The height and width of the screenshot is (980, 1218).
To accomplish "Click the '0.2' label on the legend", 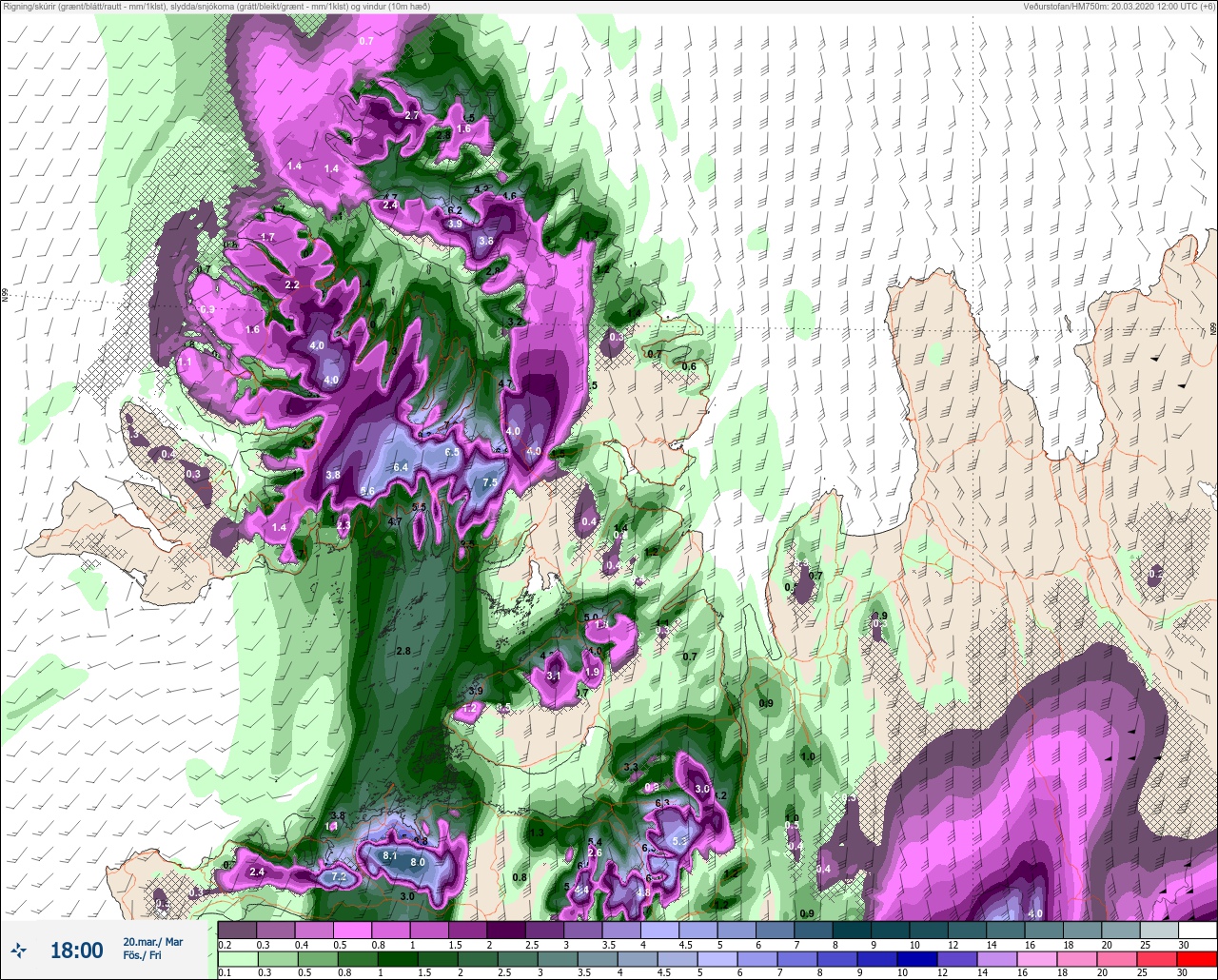I will click(224, 945).
